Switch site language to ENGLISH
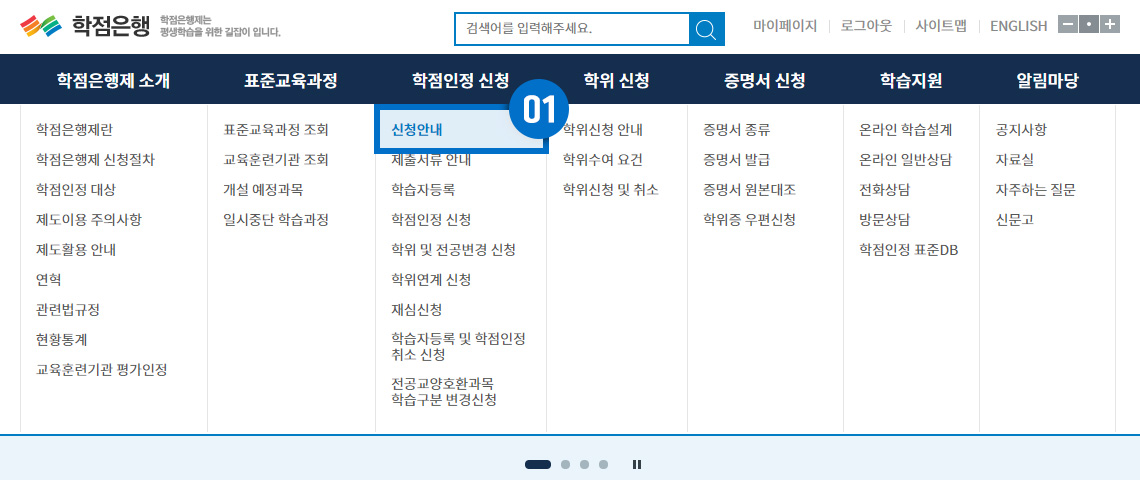 pyautogui.click(x=1018, y=26)
